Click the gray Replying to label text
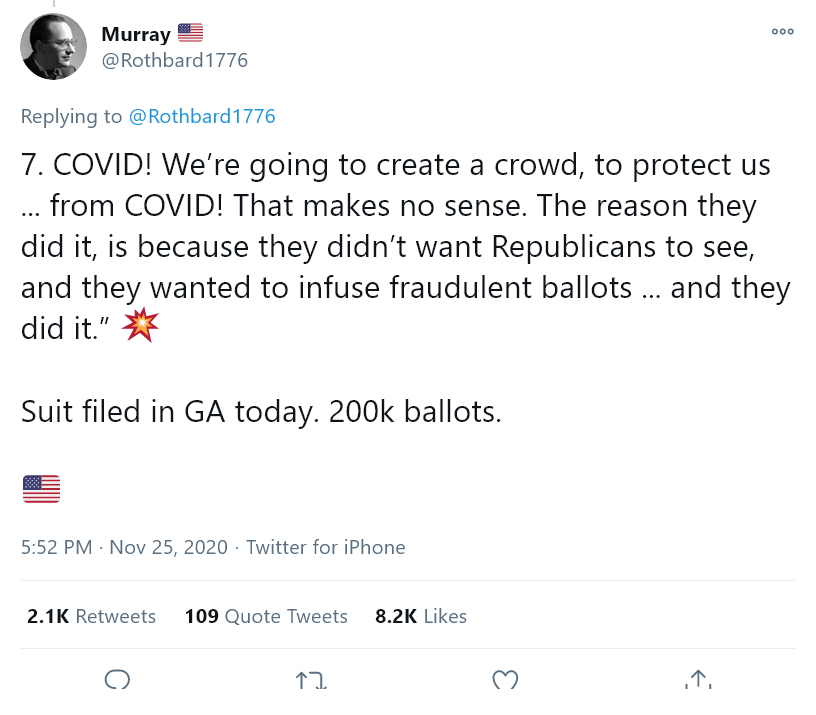The width and height of the screenshot is (816, 715). pyautogui.click(x=71, y=116)
